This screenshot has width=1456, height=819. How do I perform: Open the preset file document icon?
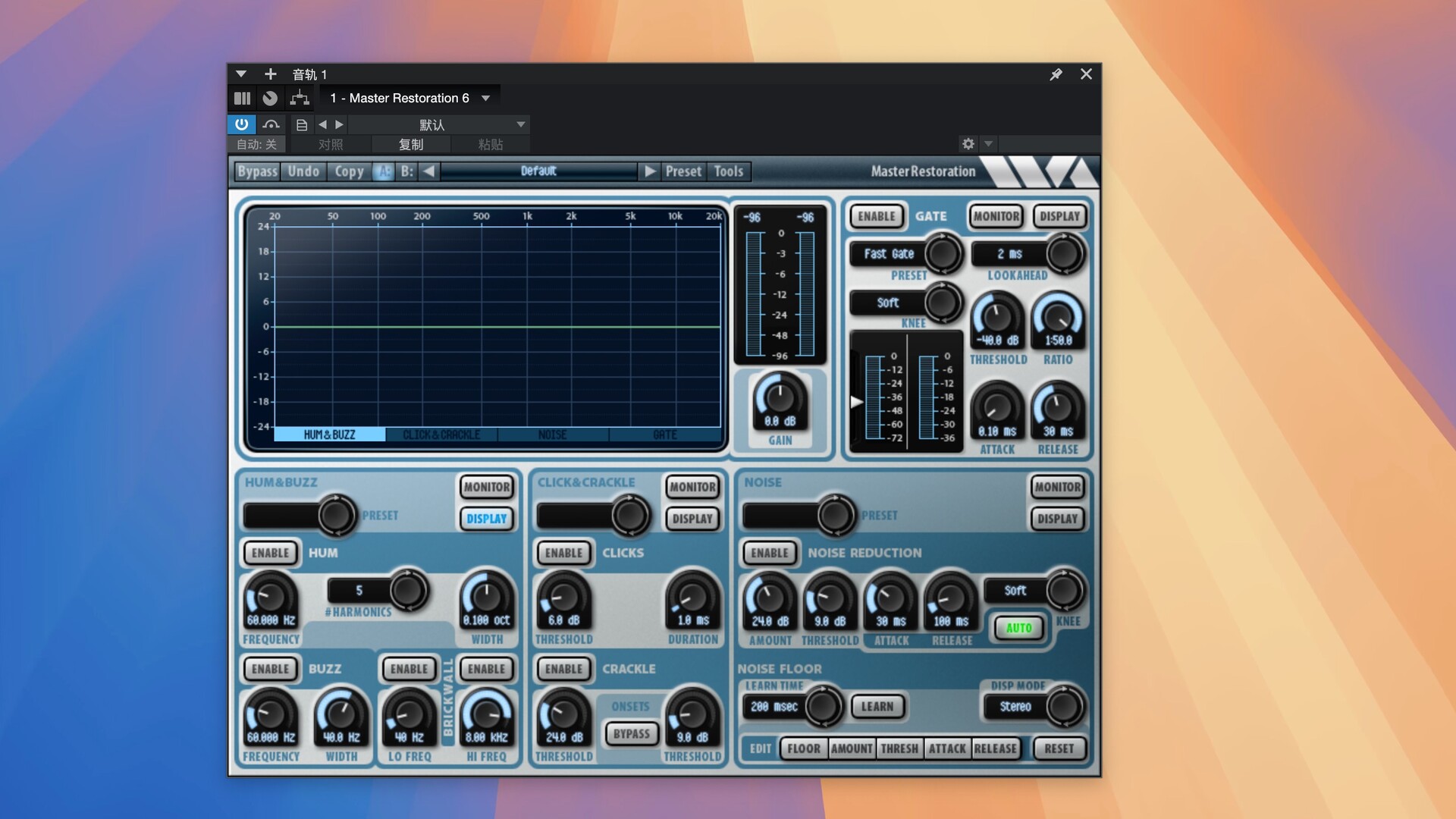point(302,124)
